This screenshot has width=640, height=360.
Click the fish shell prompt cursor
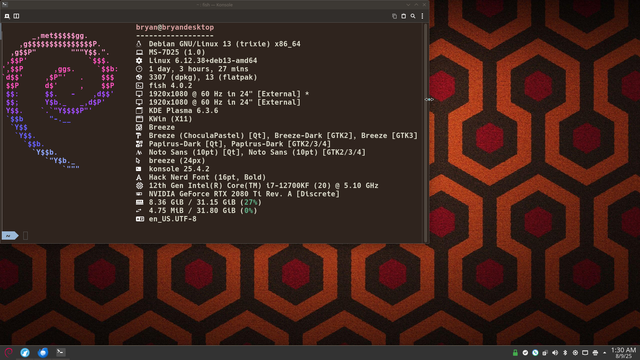[26, 236]
